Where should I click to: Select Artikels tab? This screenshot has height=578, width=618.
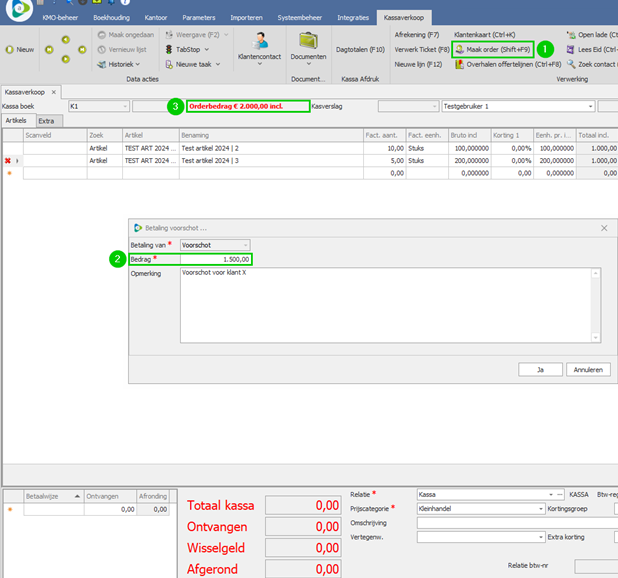point(18,120)
